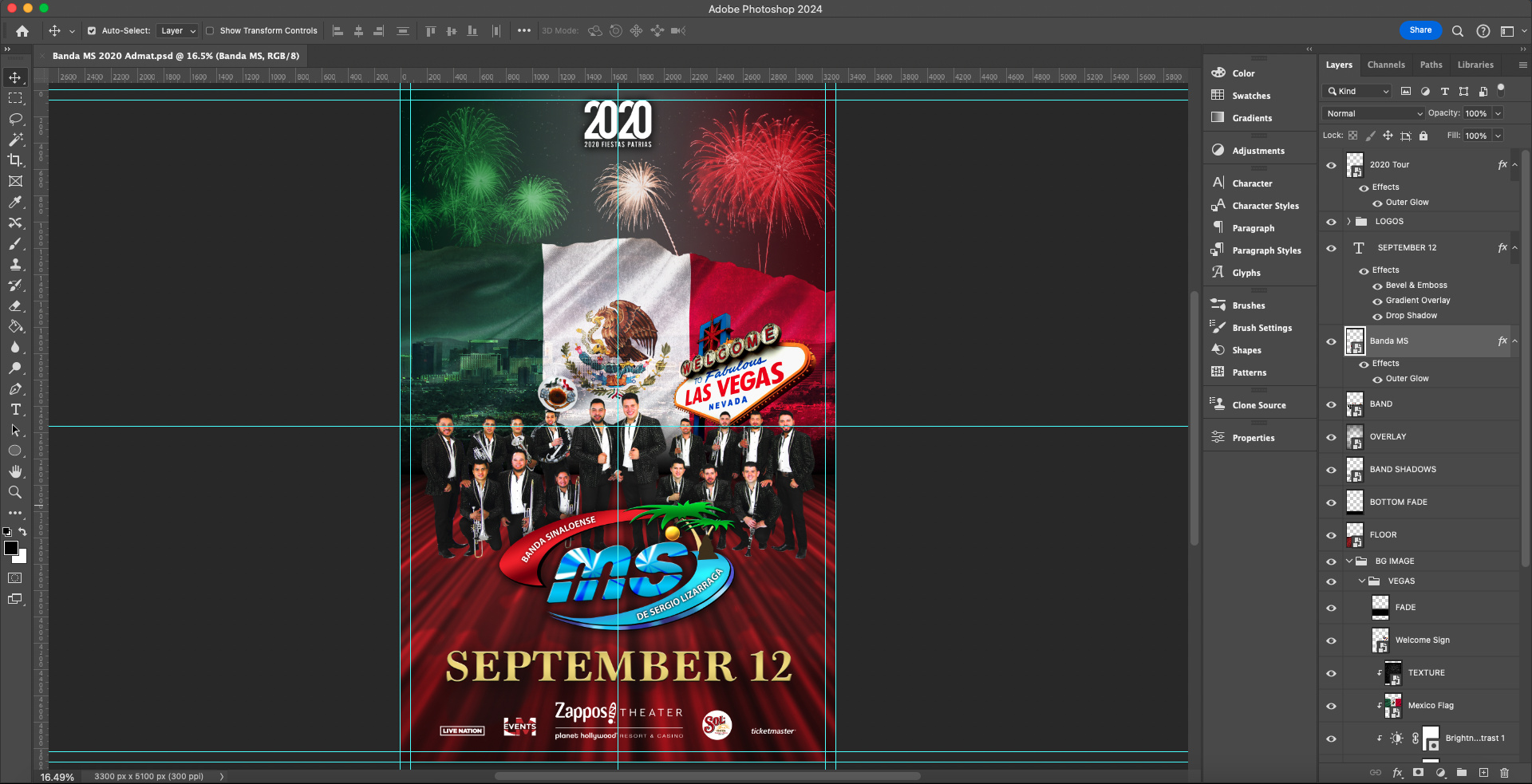Select the Magic Wand tool
1532x784 pixels.
tap(15, 140)
